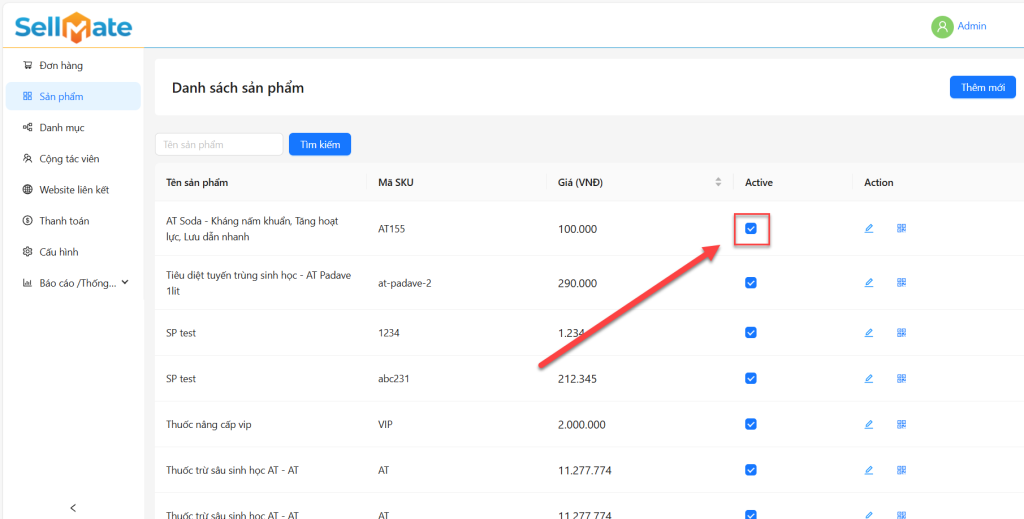
Task: Click edit pencil icon for the VIP product
Action: (x=869, y=424)
